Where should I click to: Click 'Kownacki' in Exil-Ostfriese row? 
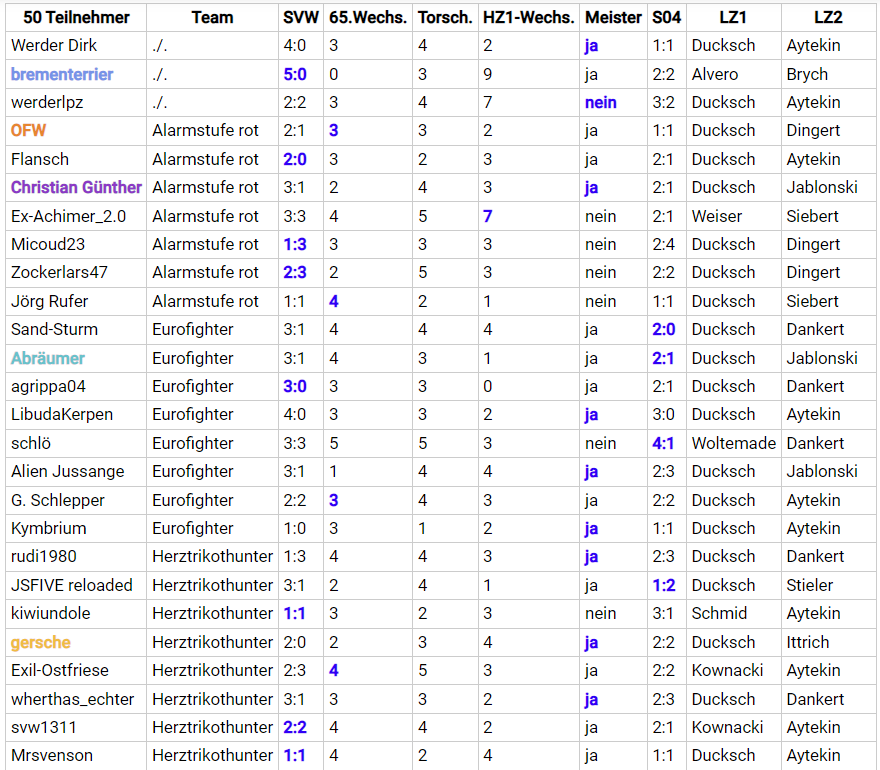click(x=727, y=670)
